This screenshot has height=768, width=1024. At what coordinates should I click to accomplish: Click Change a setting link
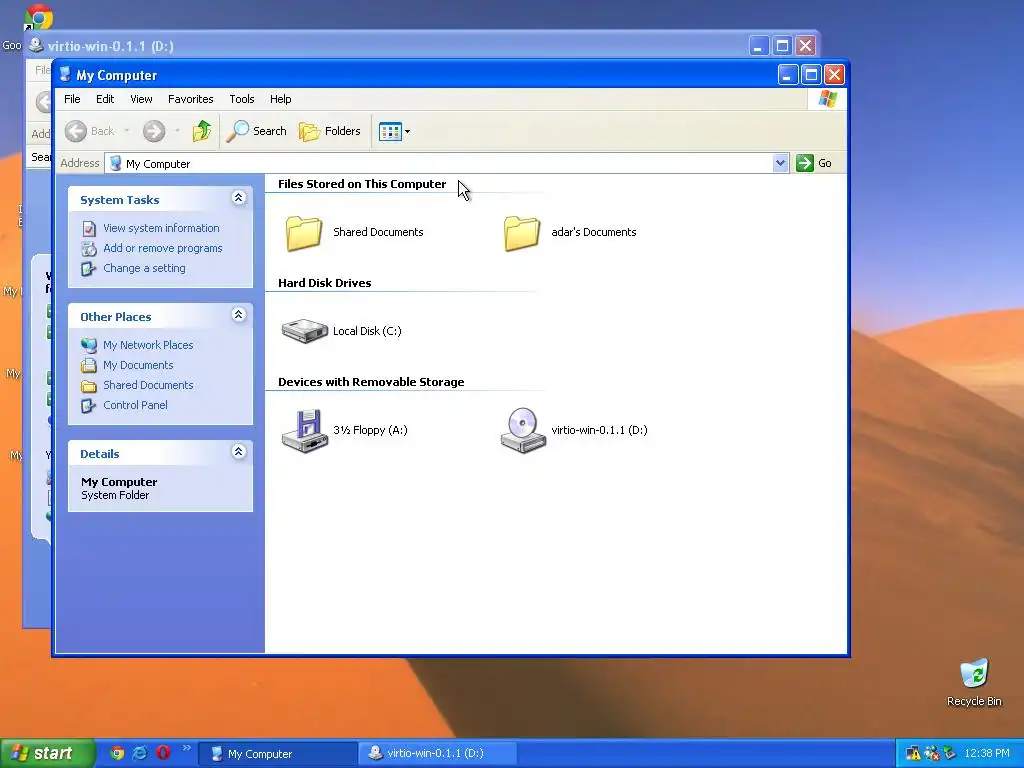click(x=144, y=268)
